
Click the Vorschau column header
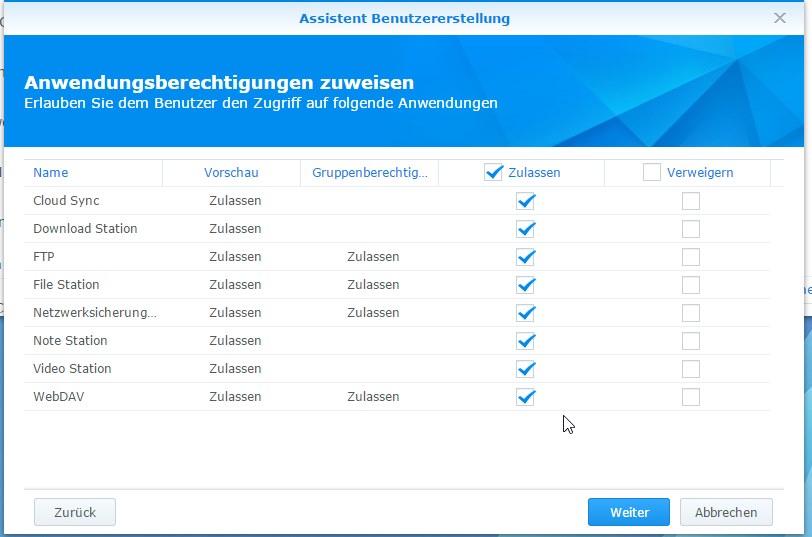(x=232, y=172)
